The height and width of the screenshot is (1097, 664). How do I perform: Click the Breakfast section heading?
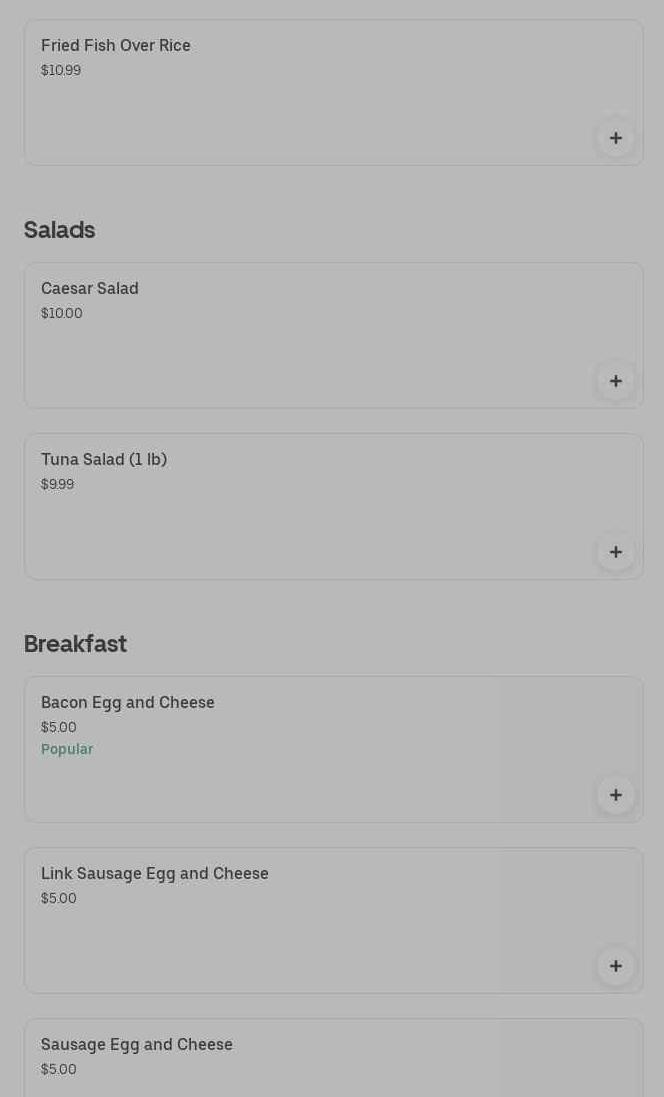coord(75,643)
